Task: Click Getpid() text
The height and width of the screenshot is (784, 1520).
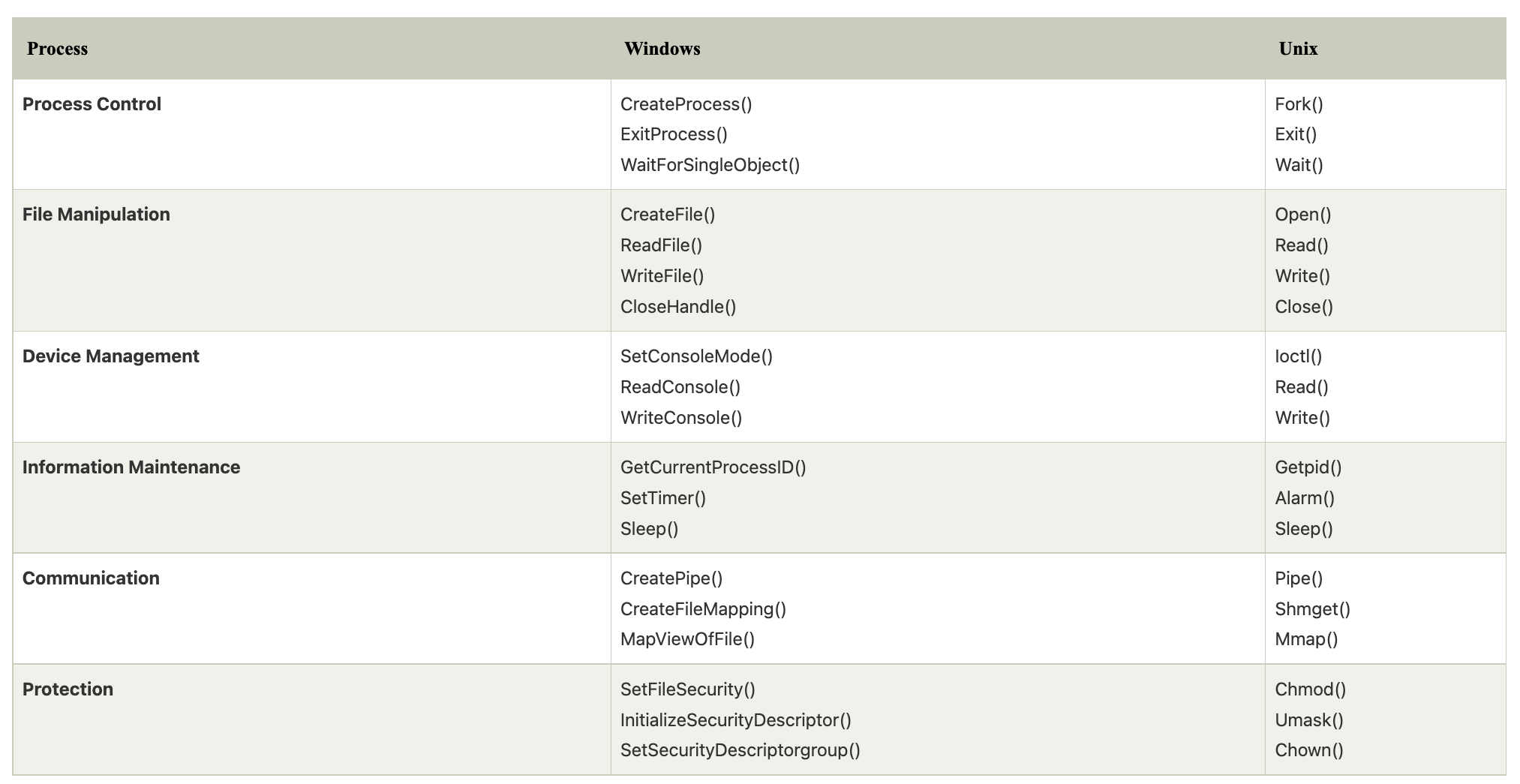Action: pyautogui.click(x=1308, y=467)
